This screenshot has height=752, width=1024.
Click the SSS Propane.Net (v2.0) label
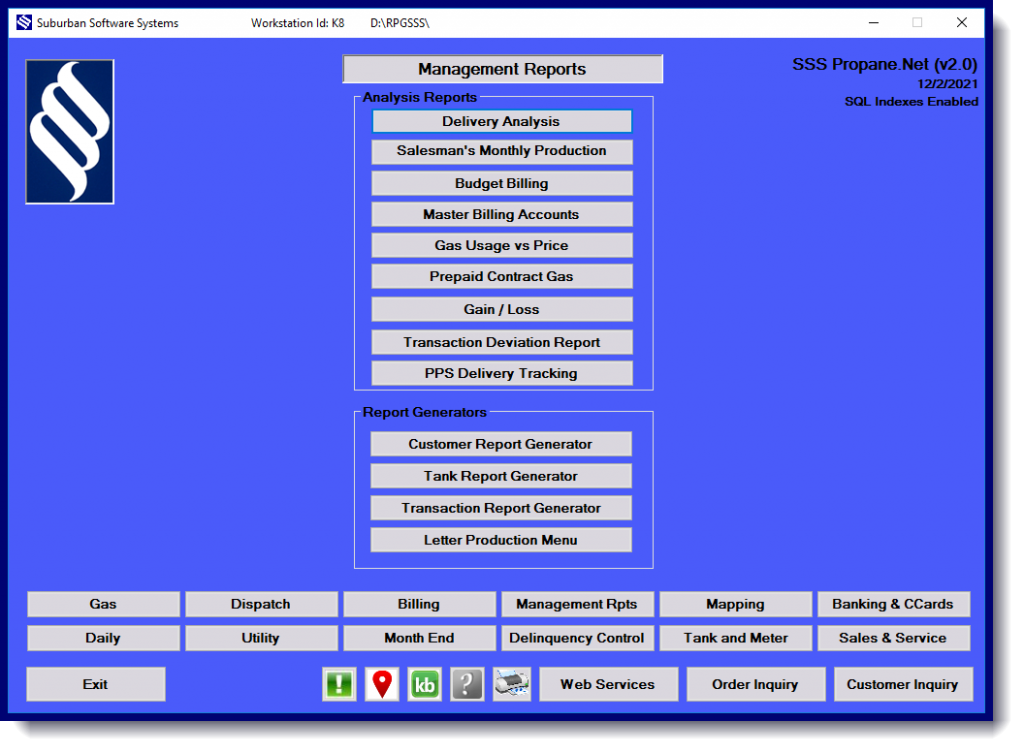click(885, 65)
